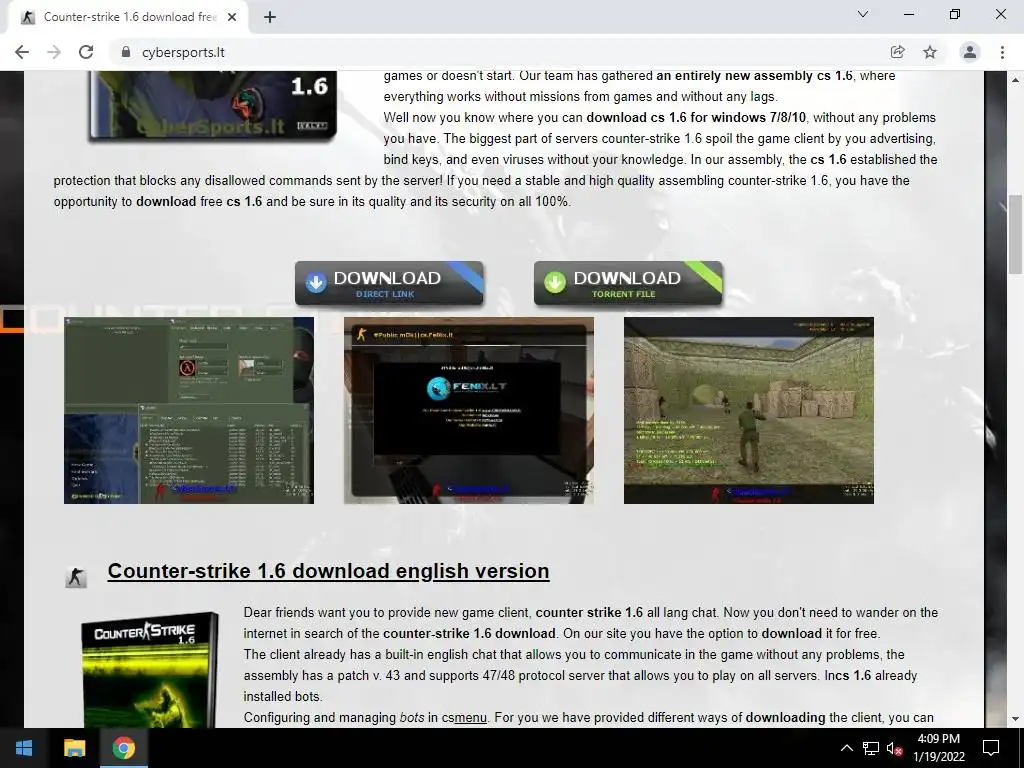Click the forward navigation arrow
1024x768 pixels.
pos(54,52)
